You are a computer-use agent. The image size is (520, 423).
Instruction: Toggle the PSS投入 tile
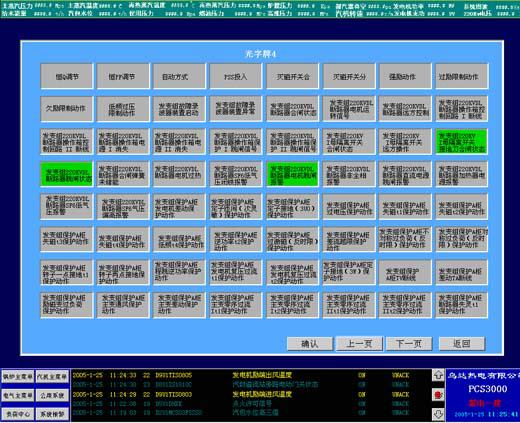(x=235, y=76)
